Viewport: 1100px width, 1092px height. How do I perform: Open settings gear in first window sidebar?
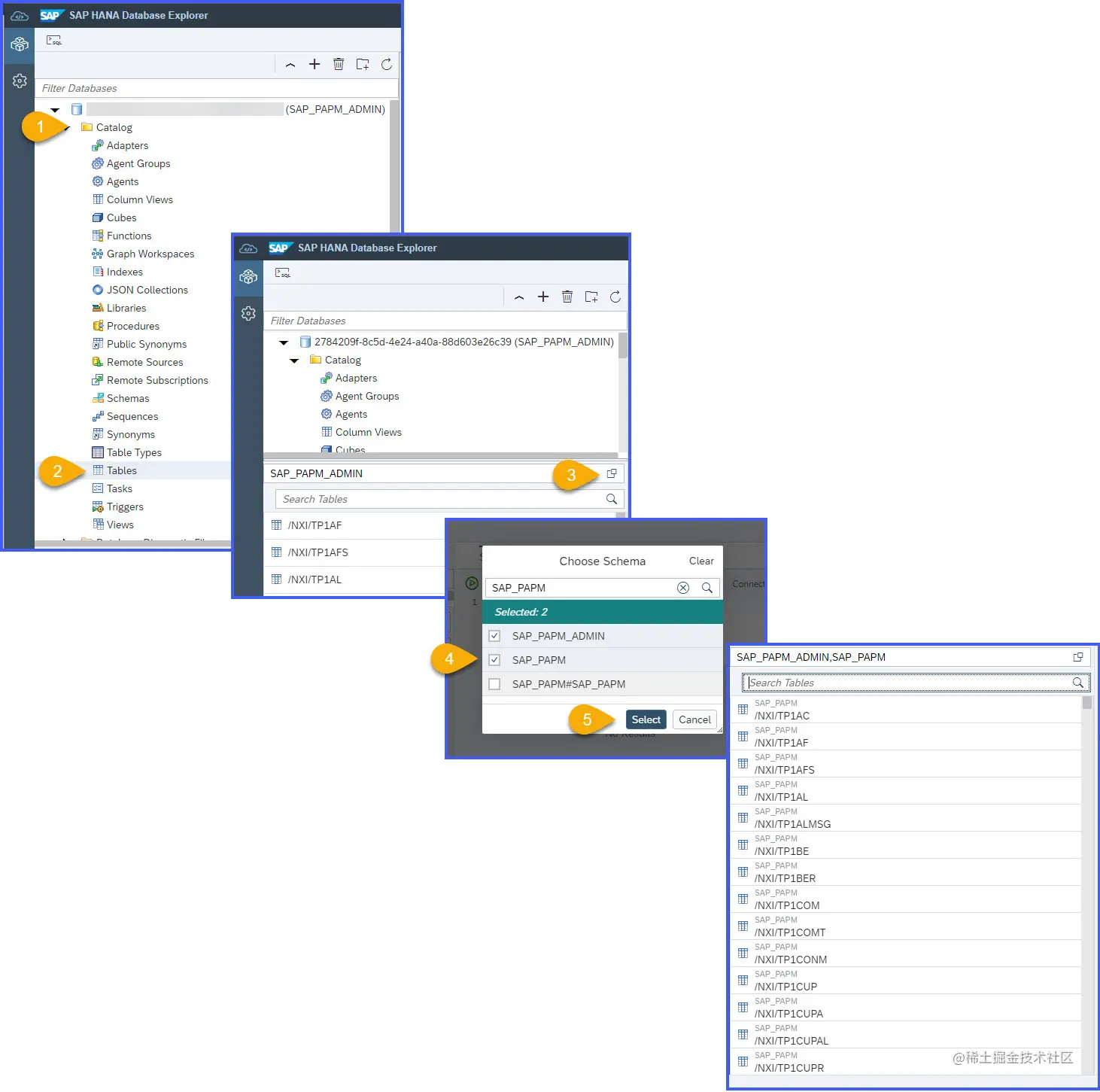20,81
